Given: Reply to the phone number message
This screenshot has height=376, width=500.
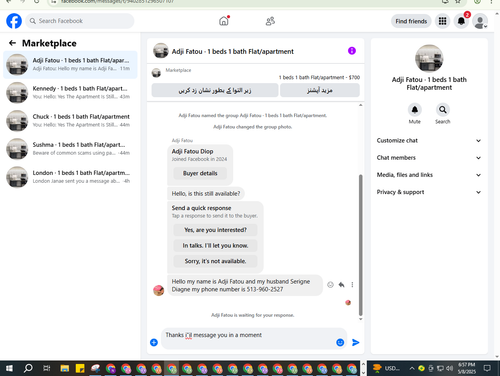Looking at the screenshot, I should coord(341,285).
